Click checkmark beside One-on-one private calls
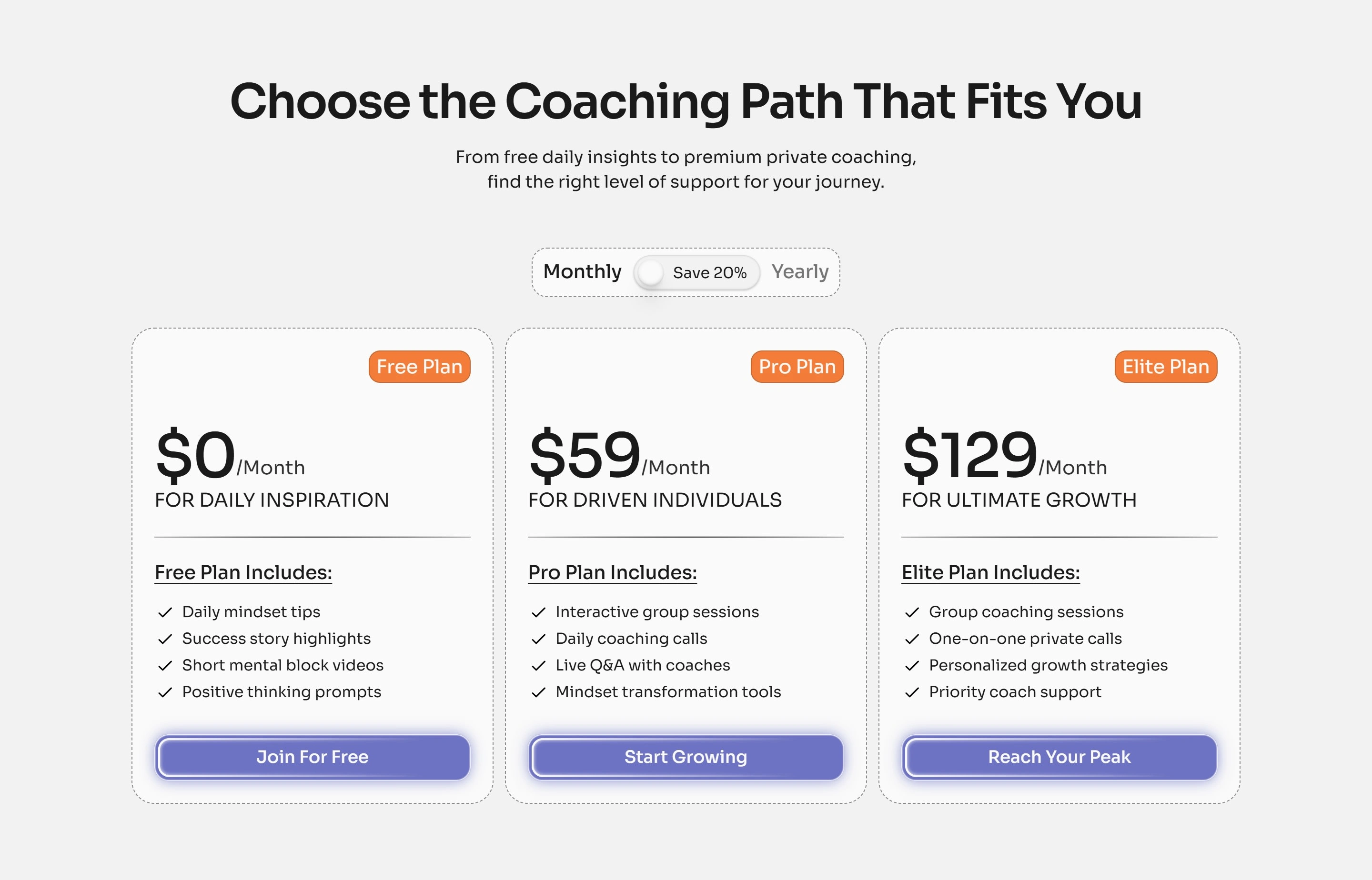Viewport: 1372px width, 880px height. [x=912, y=640]
